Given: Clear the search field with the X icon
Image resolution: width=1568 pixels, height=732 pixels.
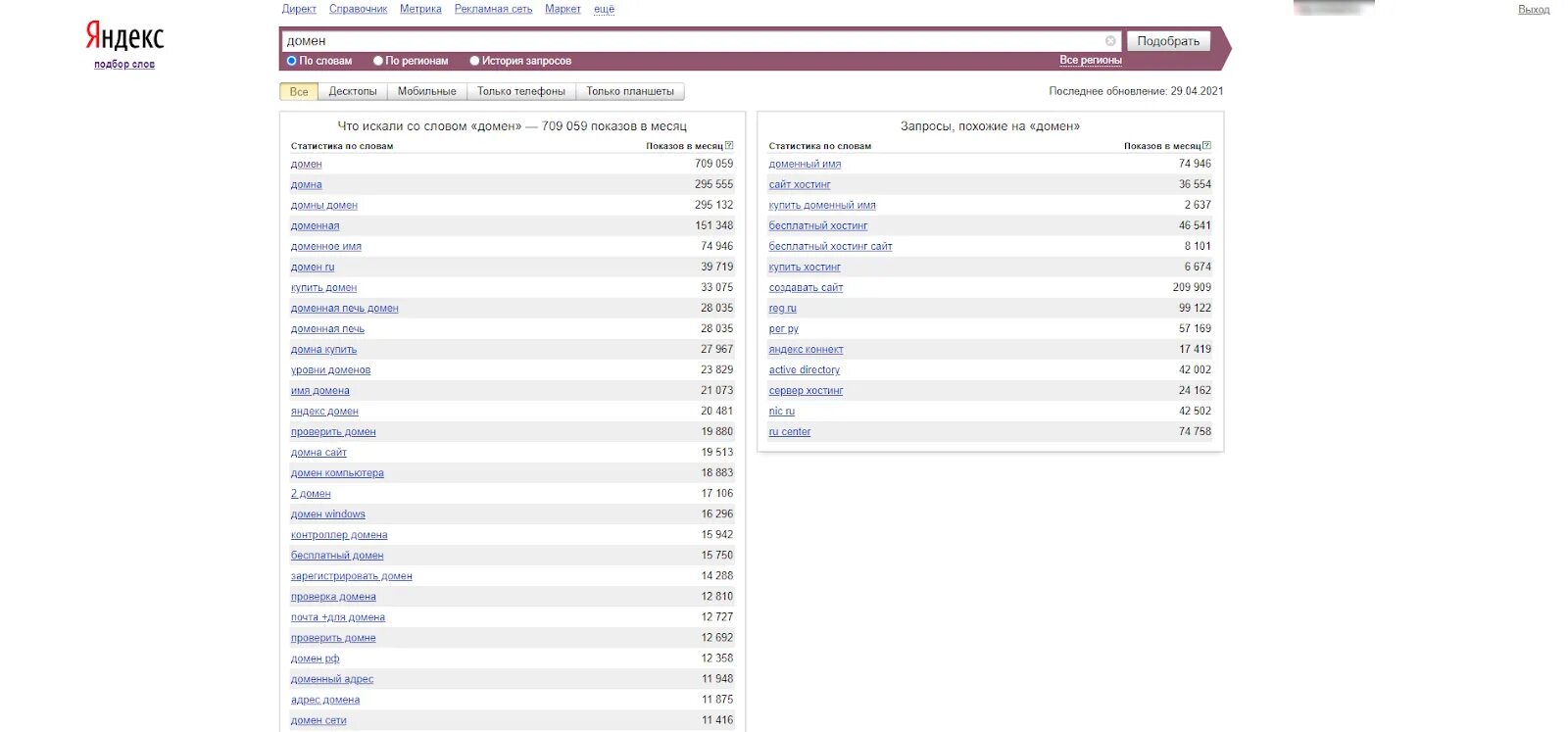Looking at the screenshot, I should coord(1110,41).
